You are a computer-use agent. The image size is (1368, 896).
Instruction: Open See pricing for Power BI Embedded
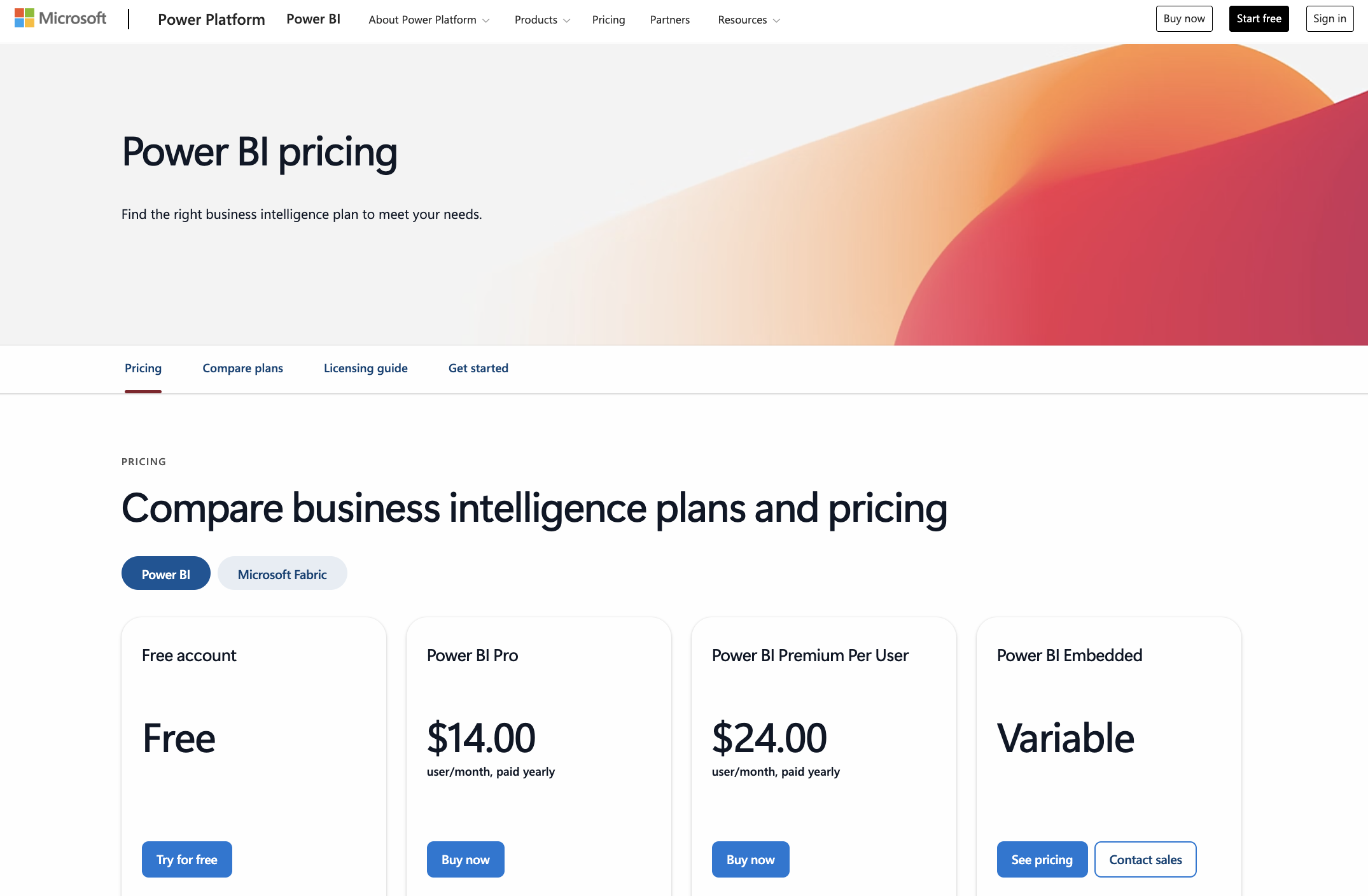(1042, 859)
